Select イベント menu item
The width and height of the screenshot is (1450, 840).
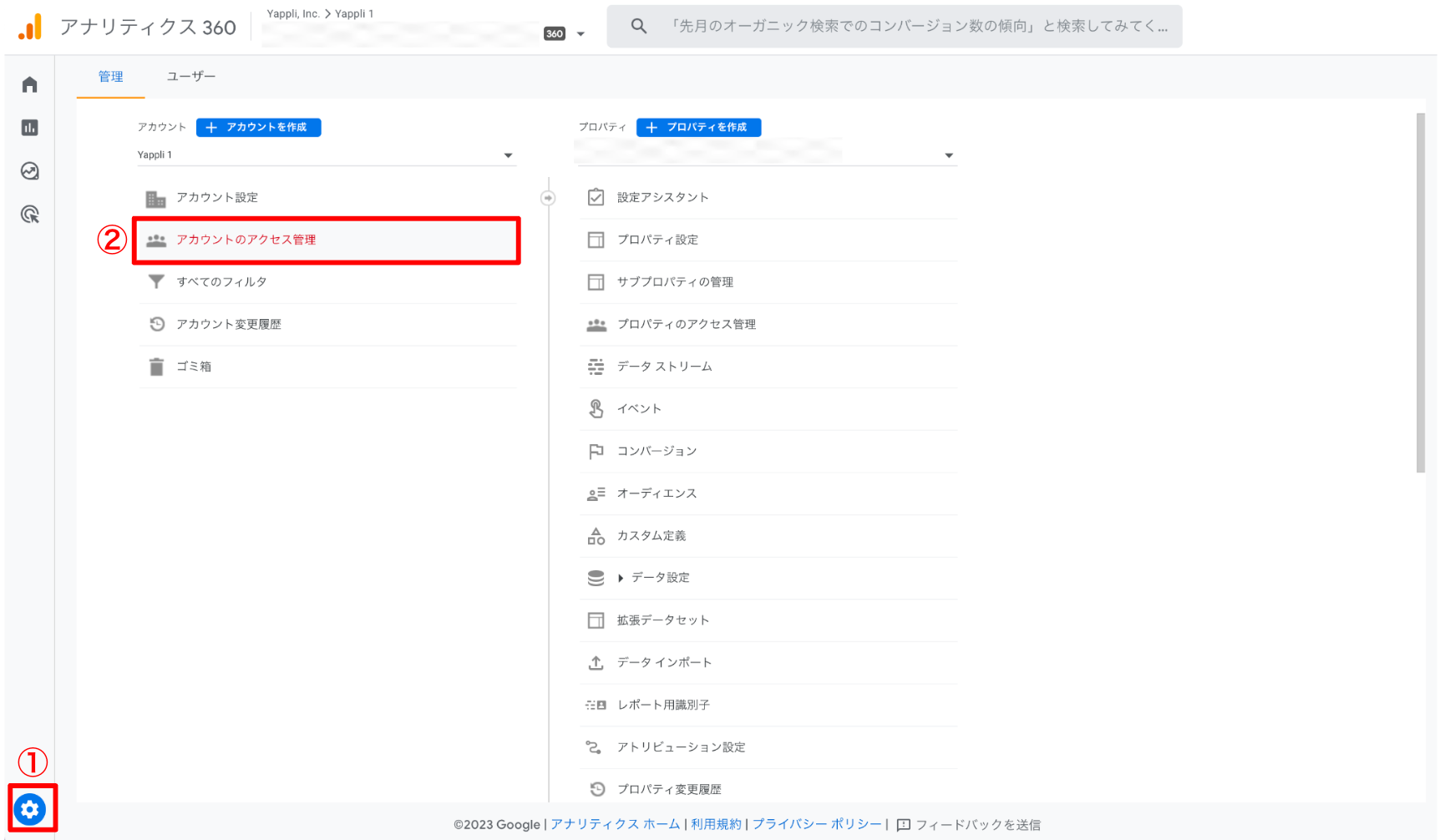point(768,409)
